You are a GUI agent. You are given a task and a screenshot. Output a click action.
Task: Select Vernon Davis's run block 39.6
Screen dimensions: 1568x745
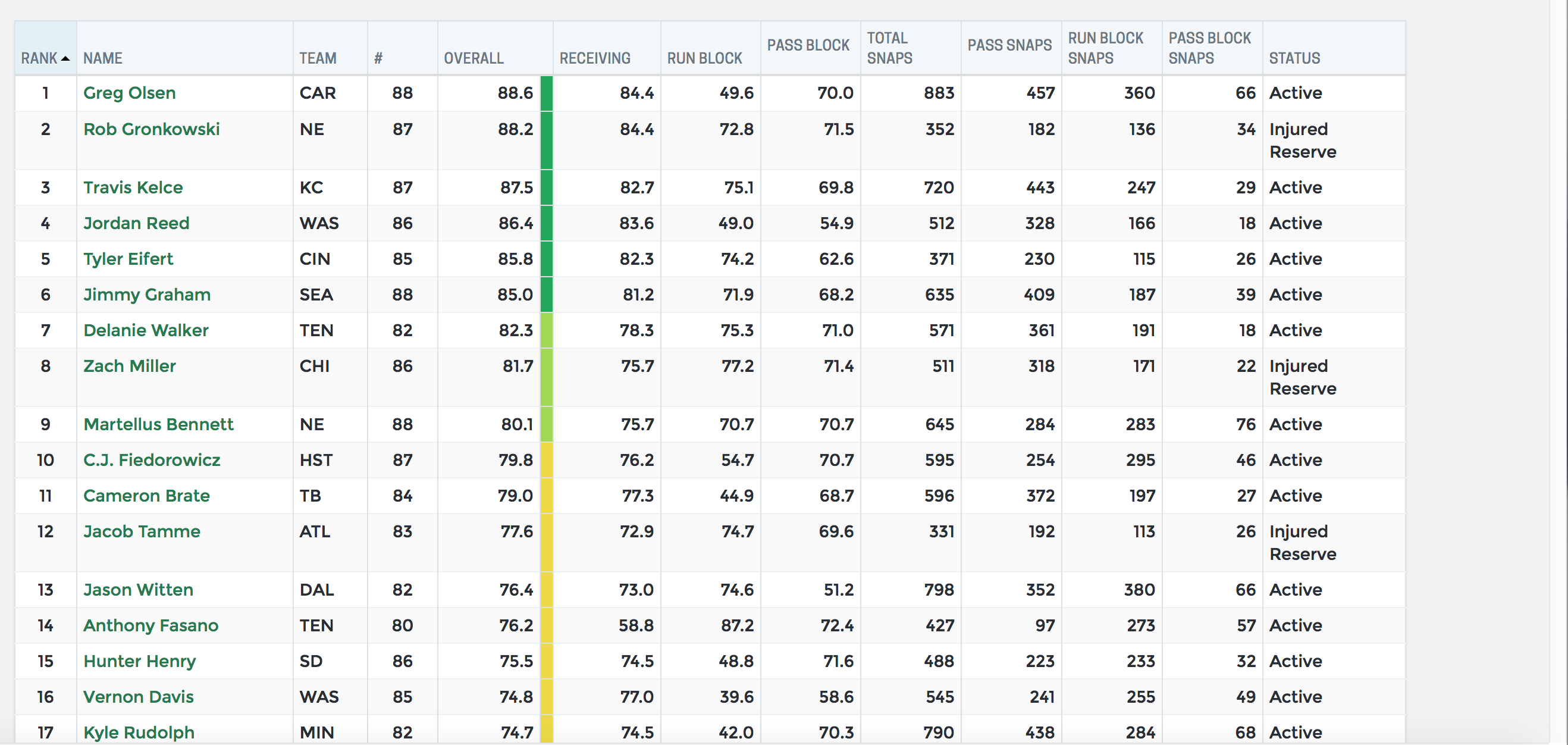coord(736,697)
